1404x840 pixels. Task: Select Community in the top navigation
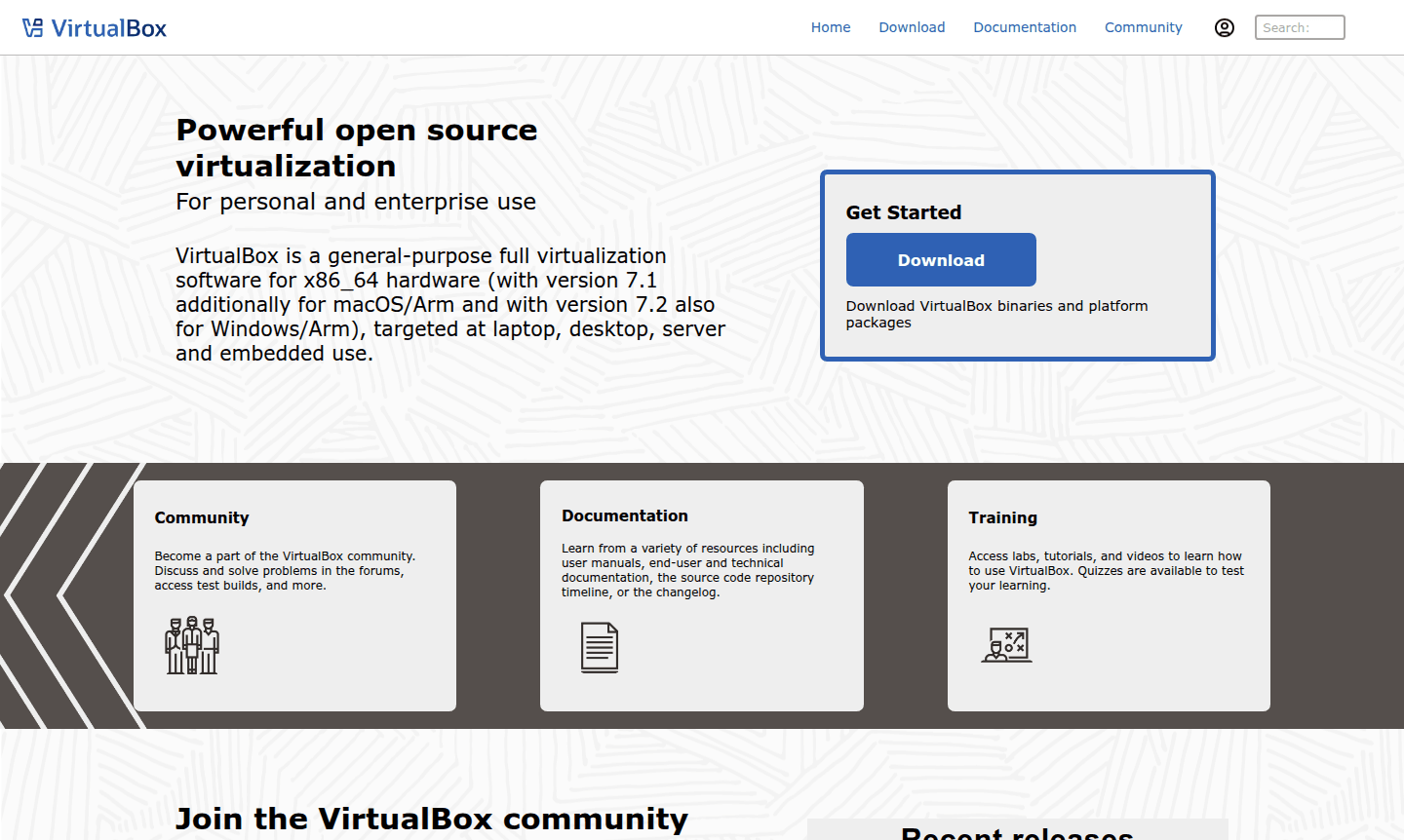click(x=1143, y=27)
